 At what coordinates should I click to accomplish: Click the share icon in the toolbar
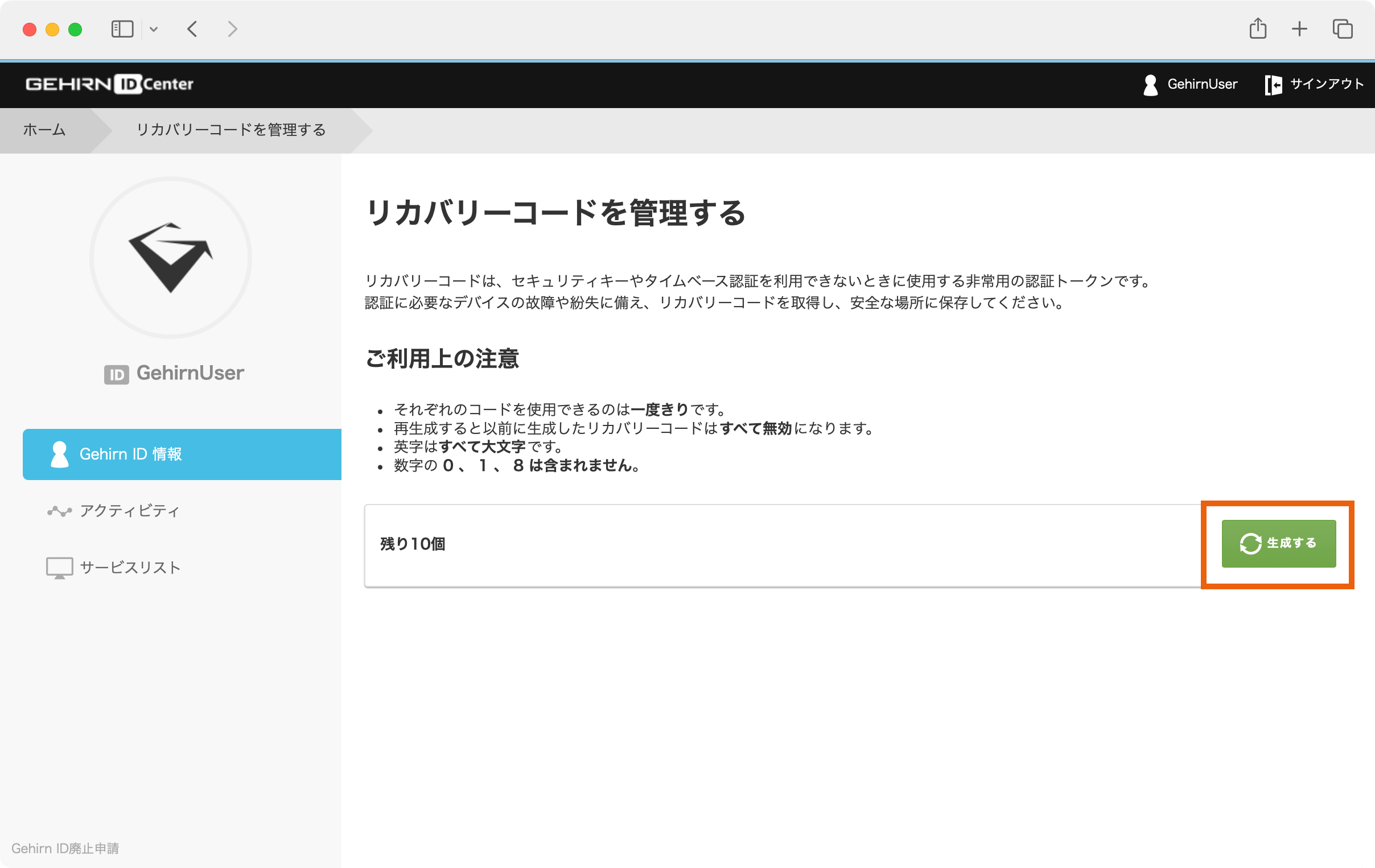(x=1257, y=28)
